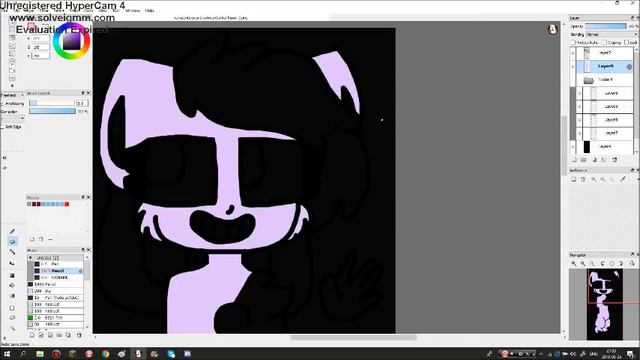Click the folder icon under the brush list
The height and width of the screenshot is (360, 640).
[59, 336]
